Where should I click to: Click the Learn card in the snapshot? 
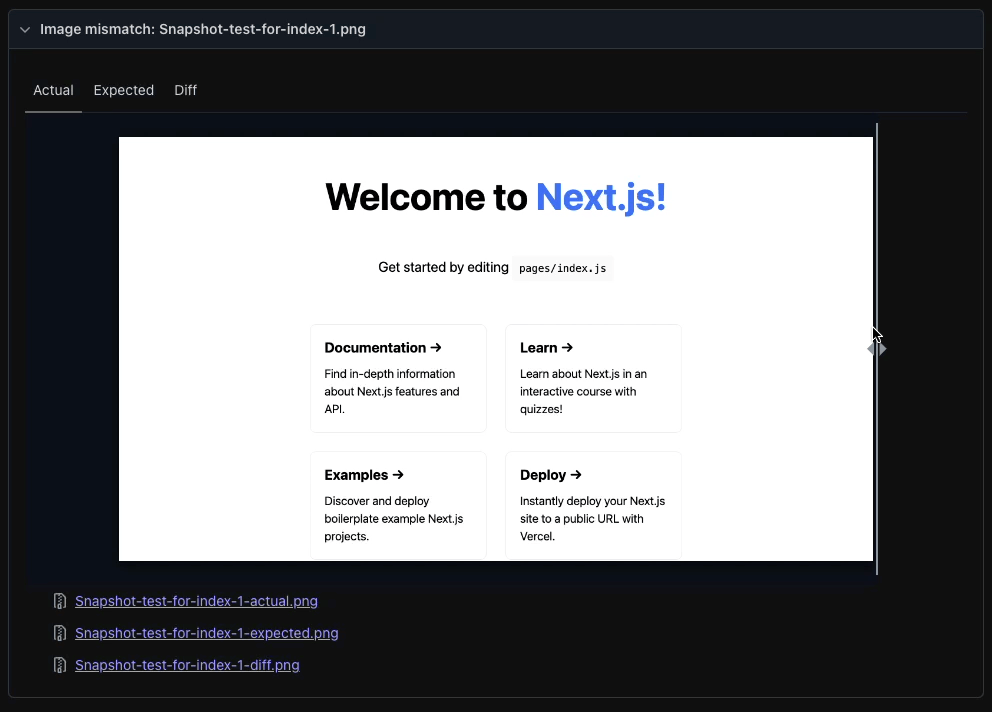coord(593,378)
